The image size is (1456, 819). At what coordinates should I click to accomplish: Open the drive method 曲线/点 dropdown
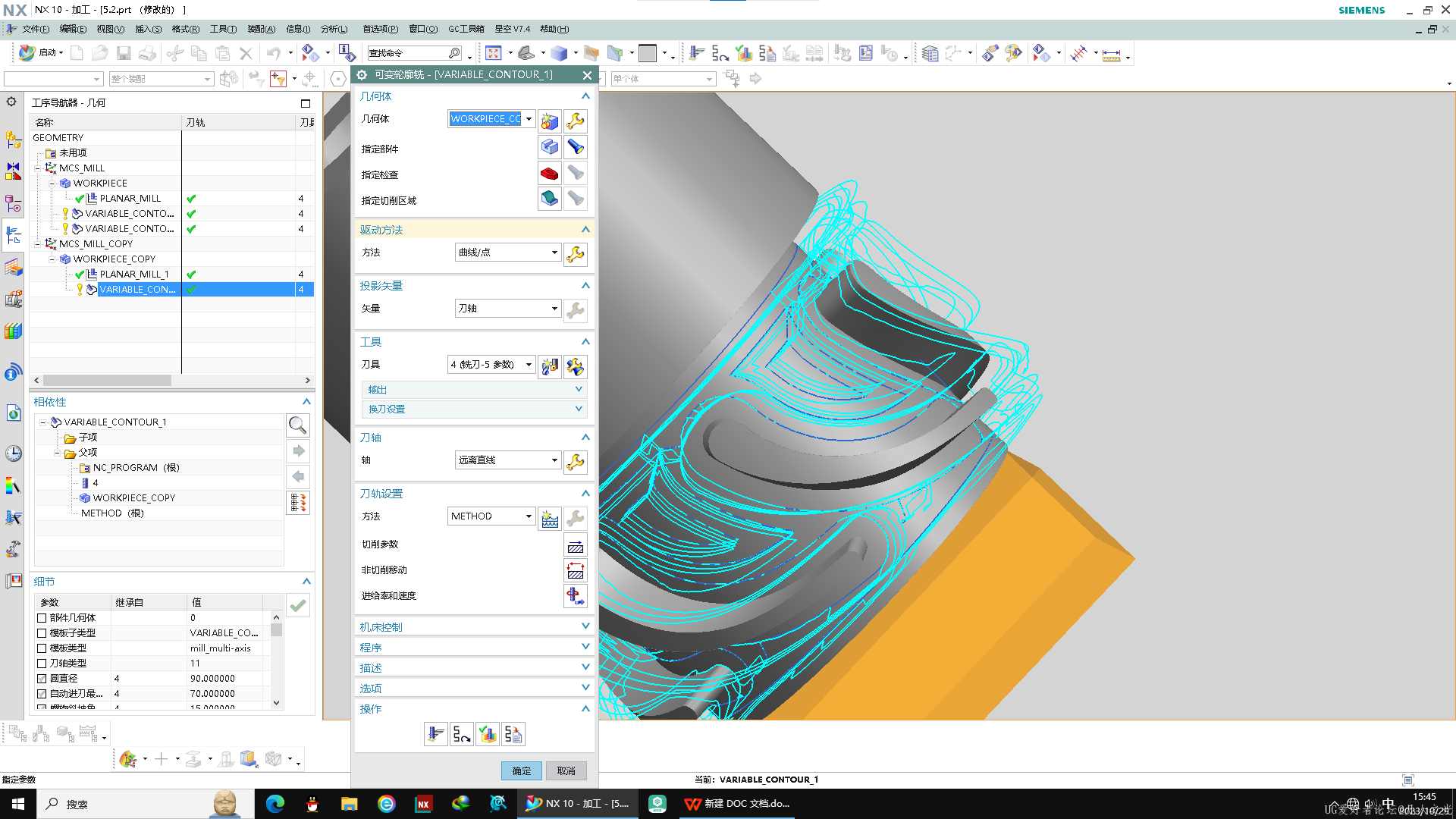(507, 253)
